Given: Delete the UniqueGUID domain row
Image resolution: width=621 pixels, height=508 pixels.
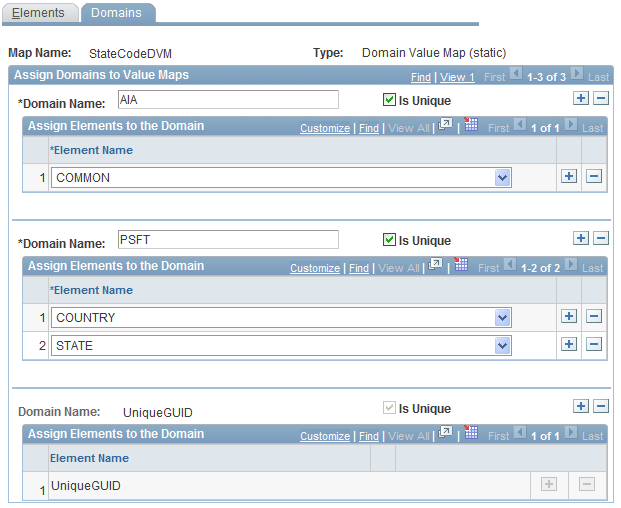Looking at the screenshot, I should (x=601, y=406).
